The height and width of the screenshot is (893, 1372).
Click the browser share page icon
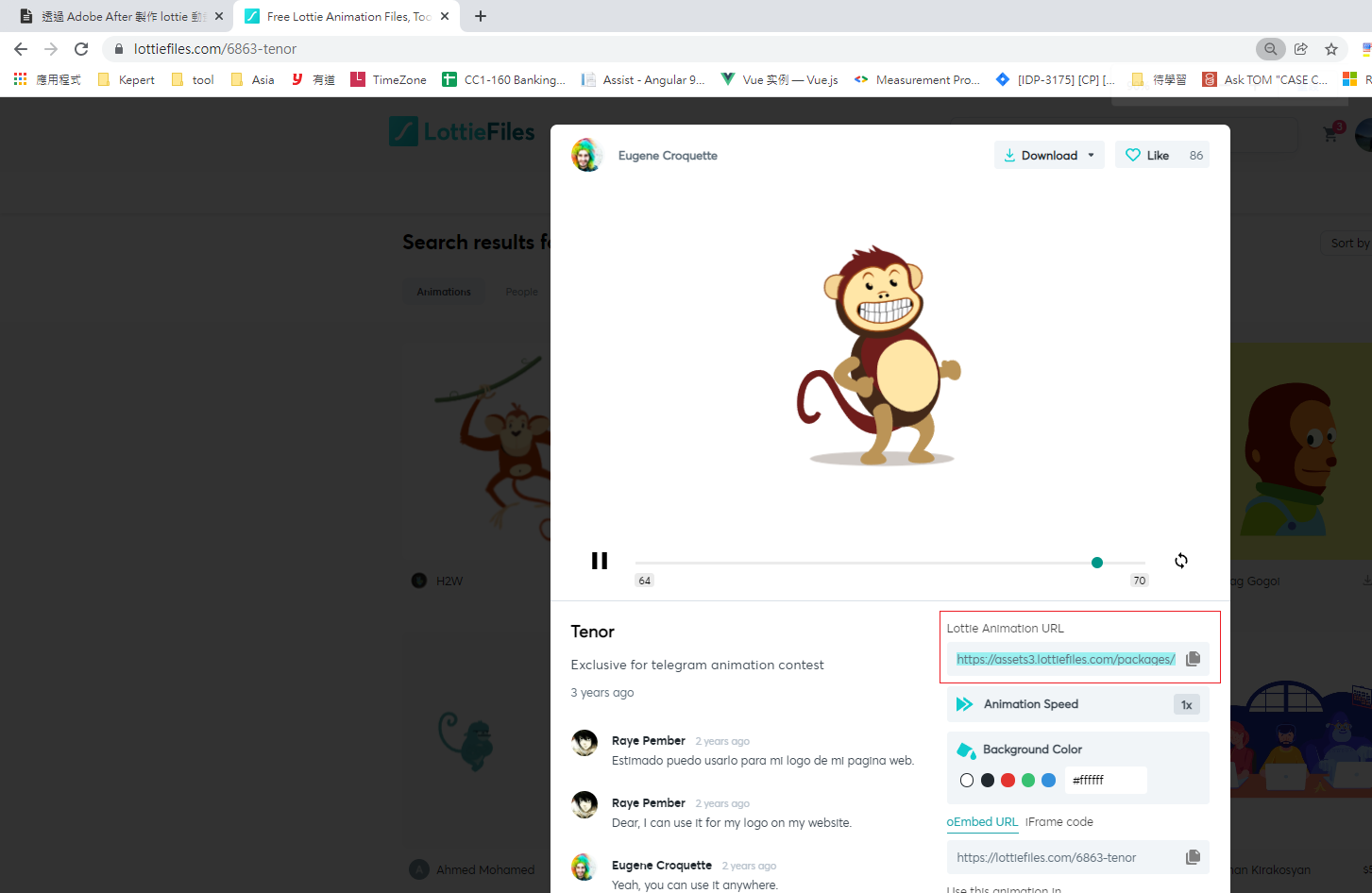pos(1301,49)
